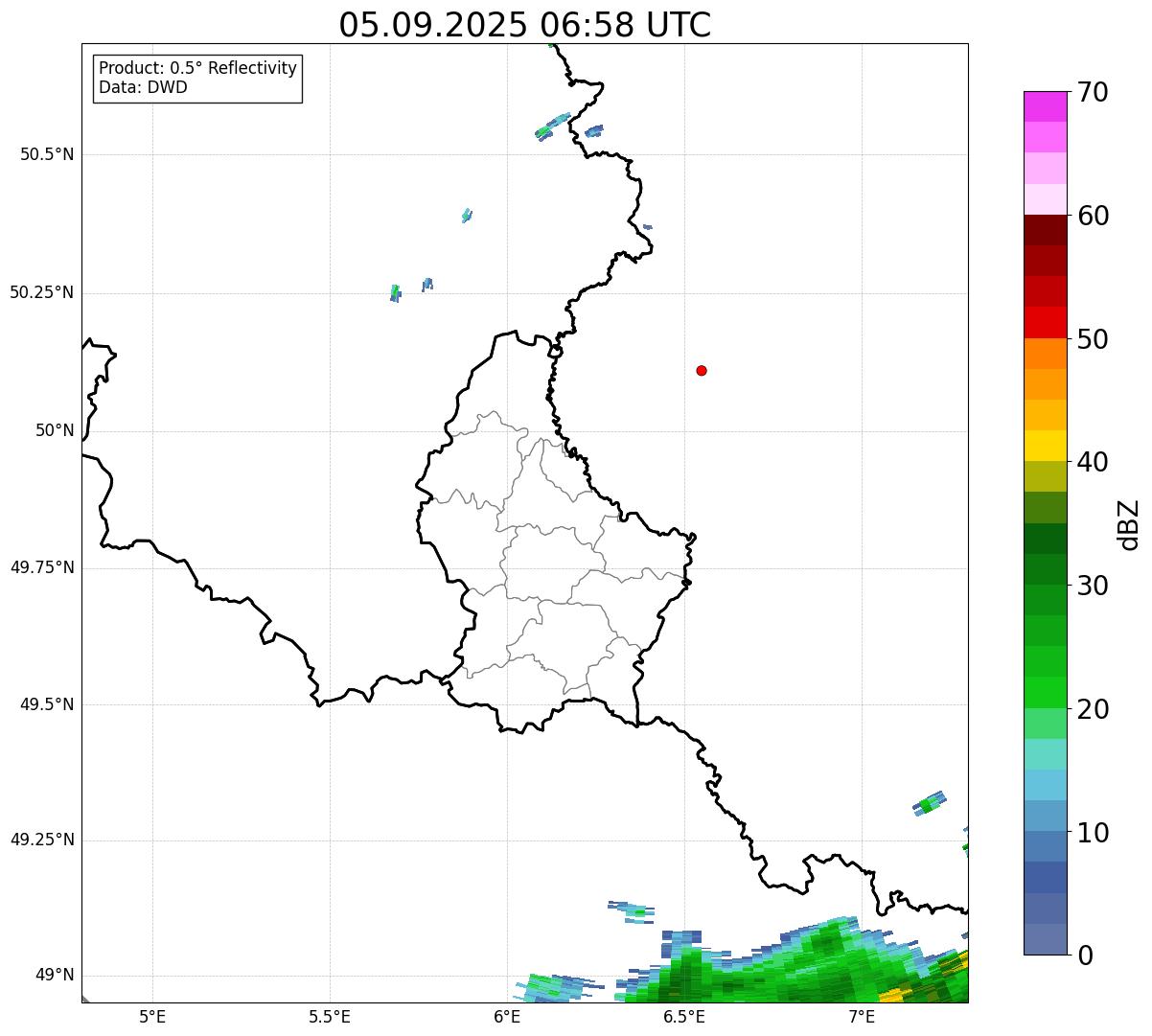Click the 70 colorbar tick label

coord(1093,92)
